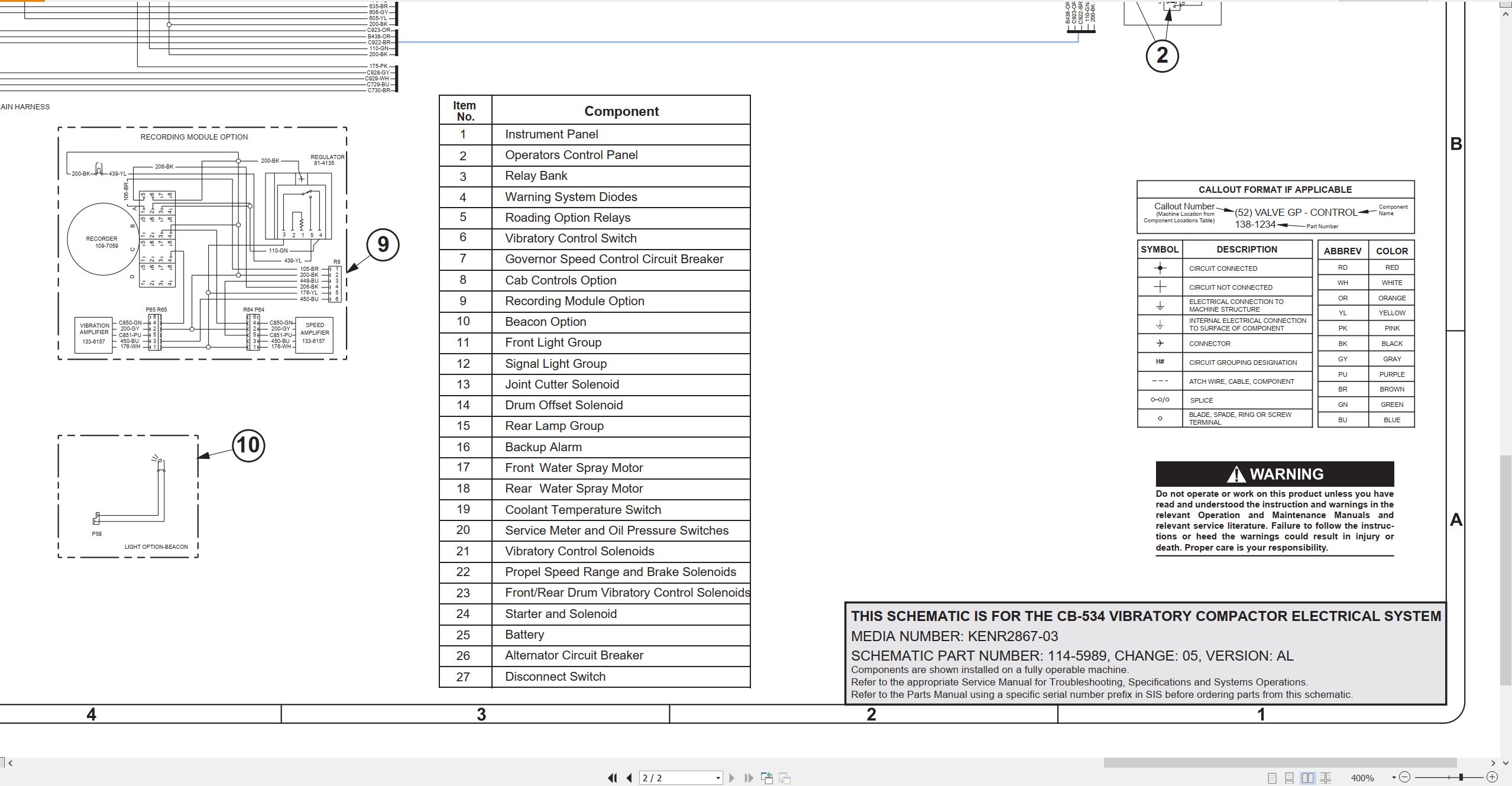Go to the first page
Viewport: 1512px width, 786px height.
613,778
